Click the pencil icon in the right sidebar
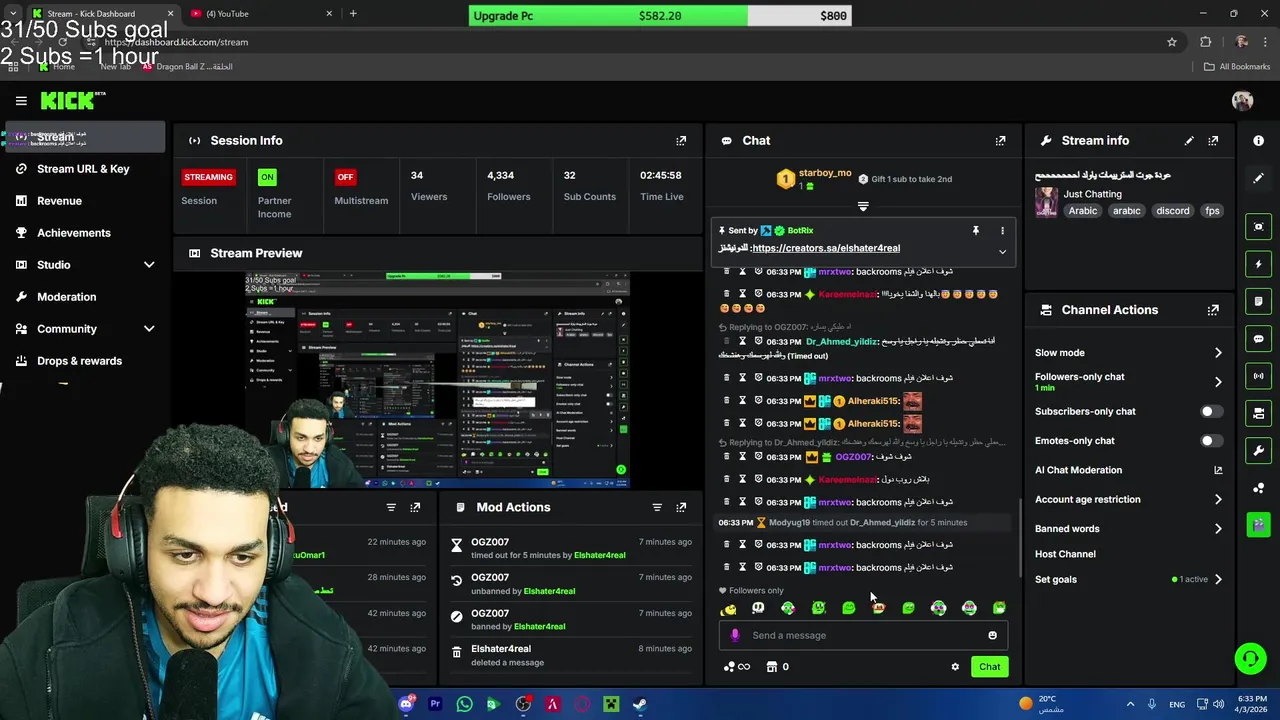 (1258, 178)
